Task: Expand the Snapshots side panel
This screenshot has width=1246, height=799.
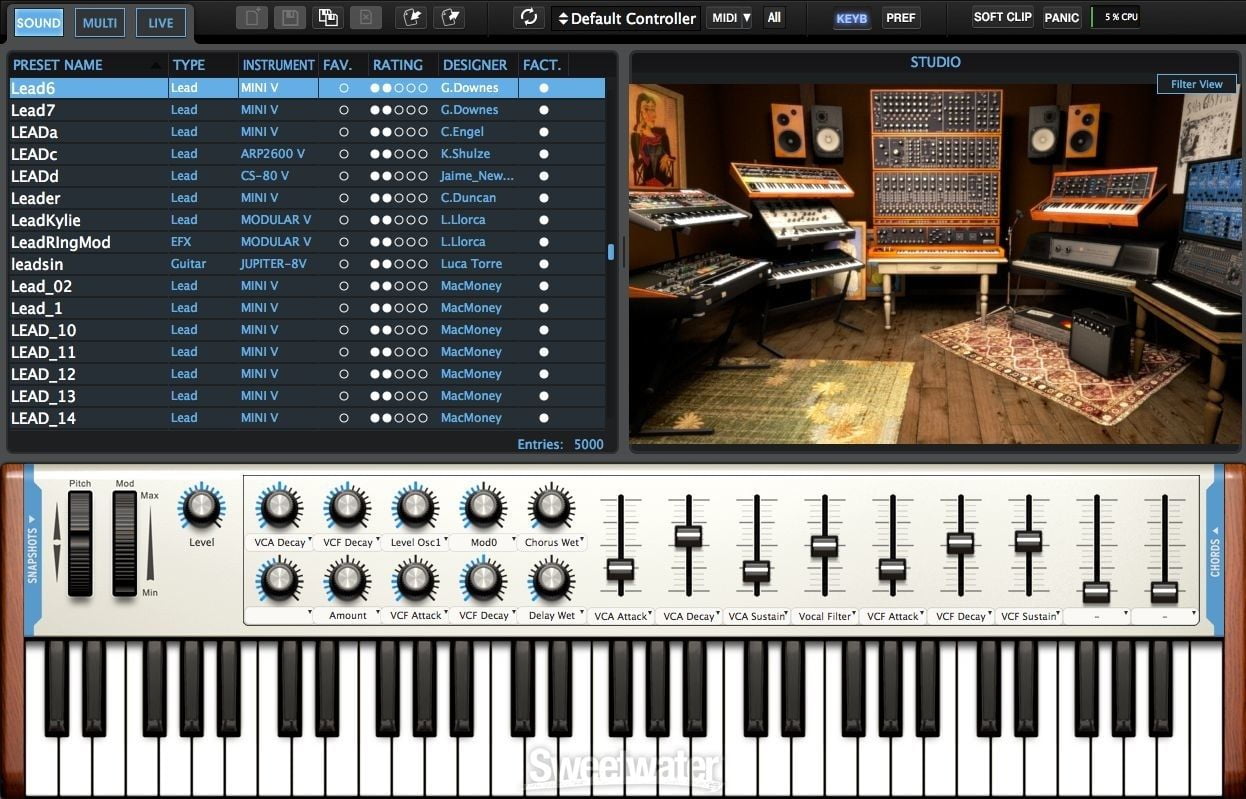Action: click(x=33, y=548)
